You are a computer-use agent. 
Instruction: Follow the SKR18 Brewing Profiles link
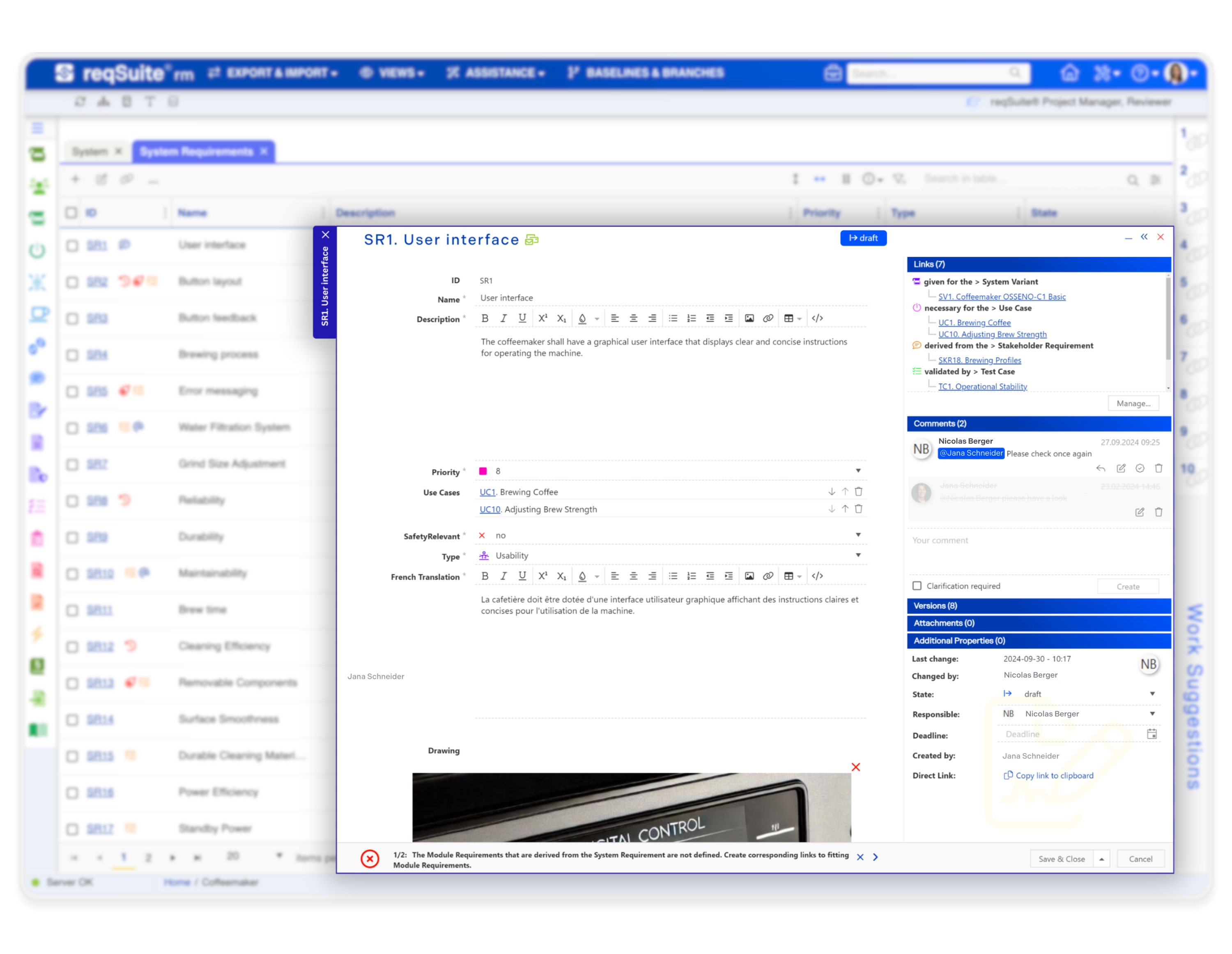coord(980,360)
